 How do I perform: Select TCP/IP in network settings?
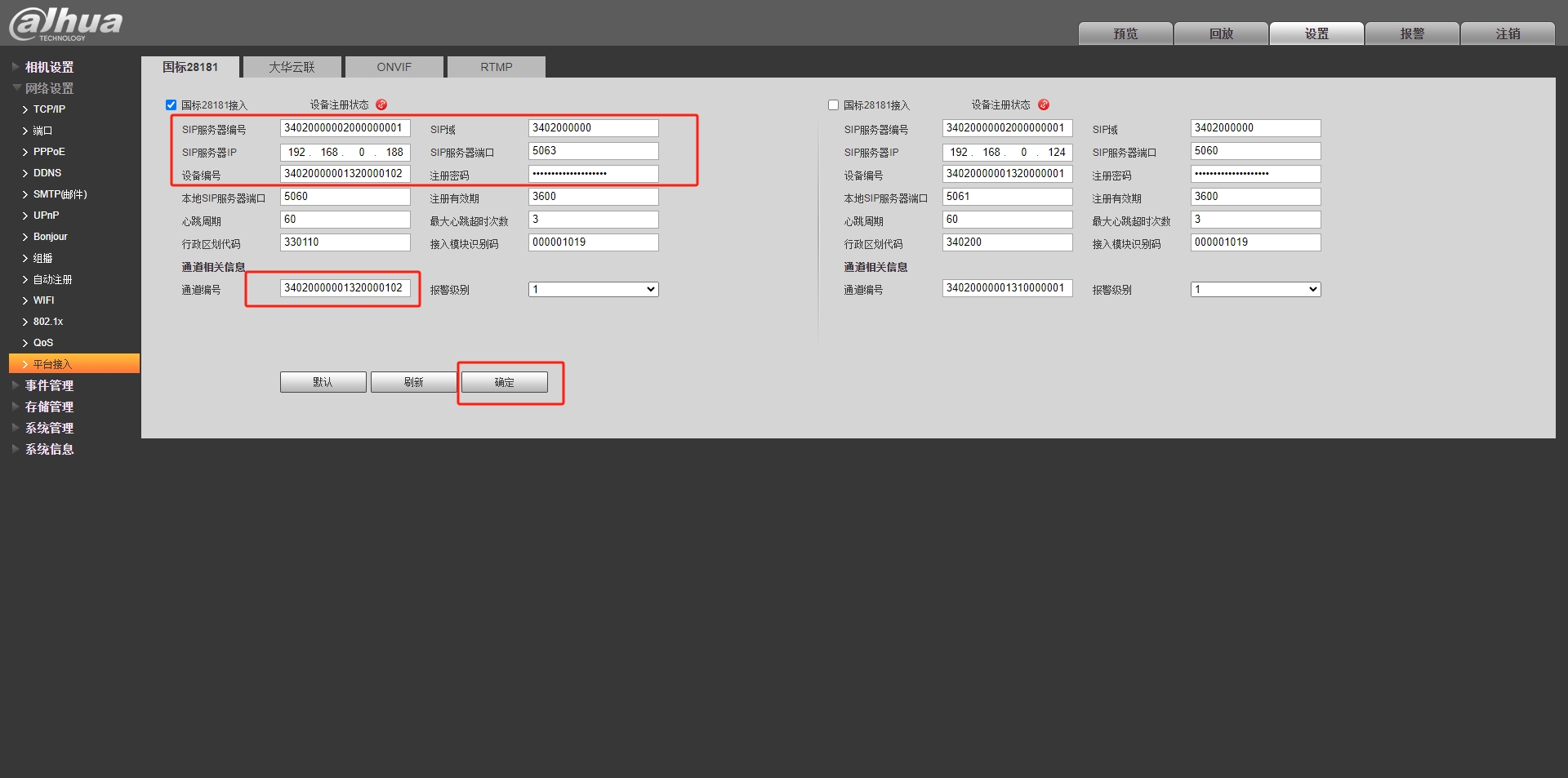(49, 109)
